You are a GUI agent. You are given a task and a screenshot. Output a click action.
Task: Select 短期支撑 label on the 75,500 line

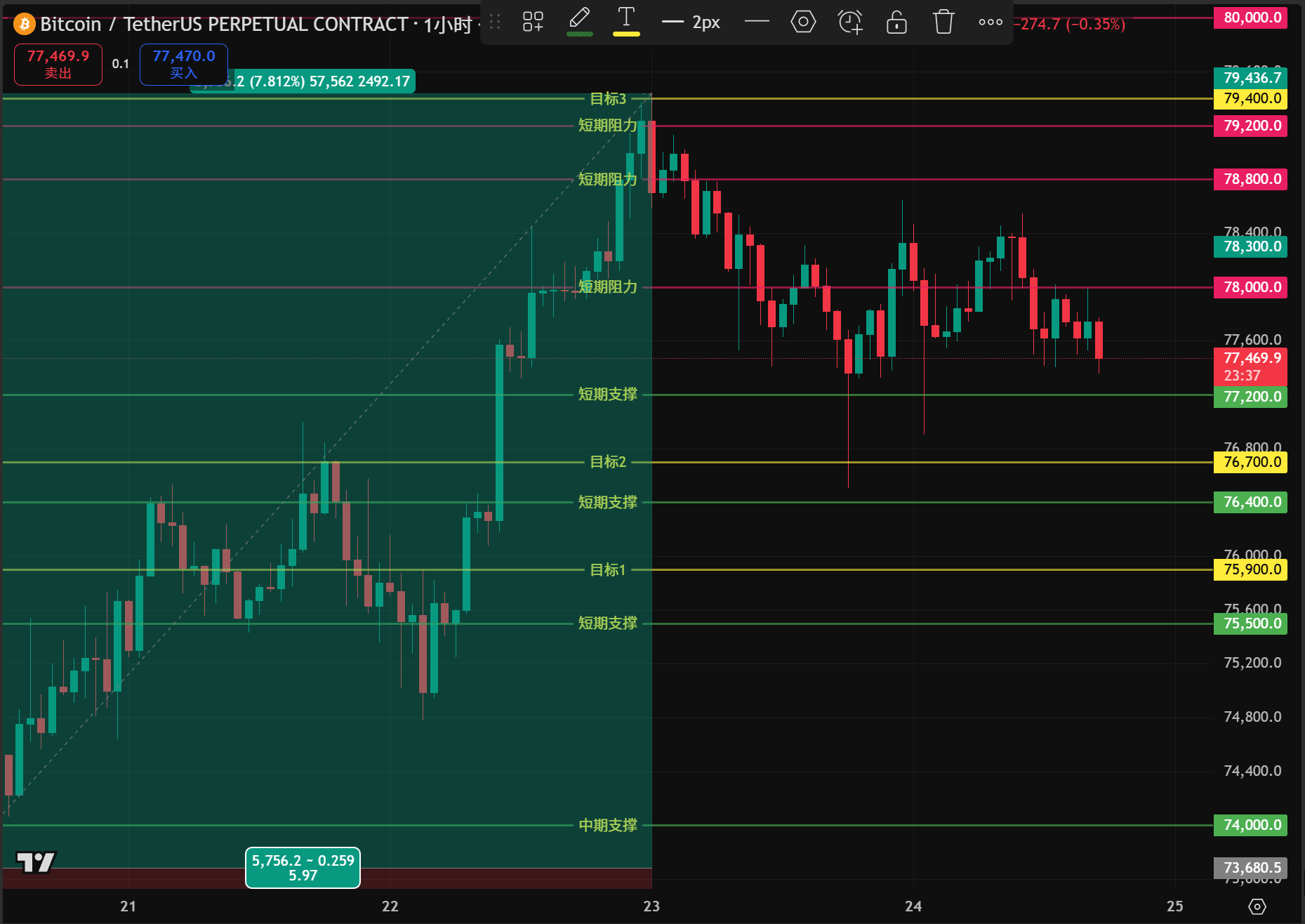click(608, 623)
